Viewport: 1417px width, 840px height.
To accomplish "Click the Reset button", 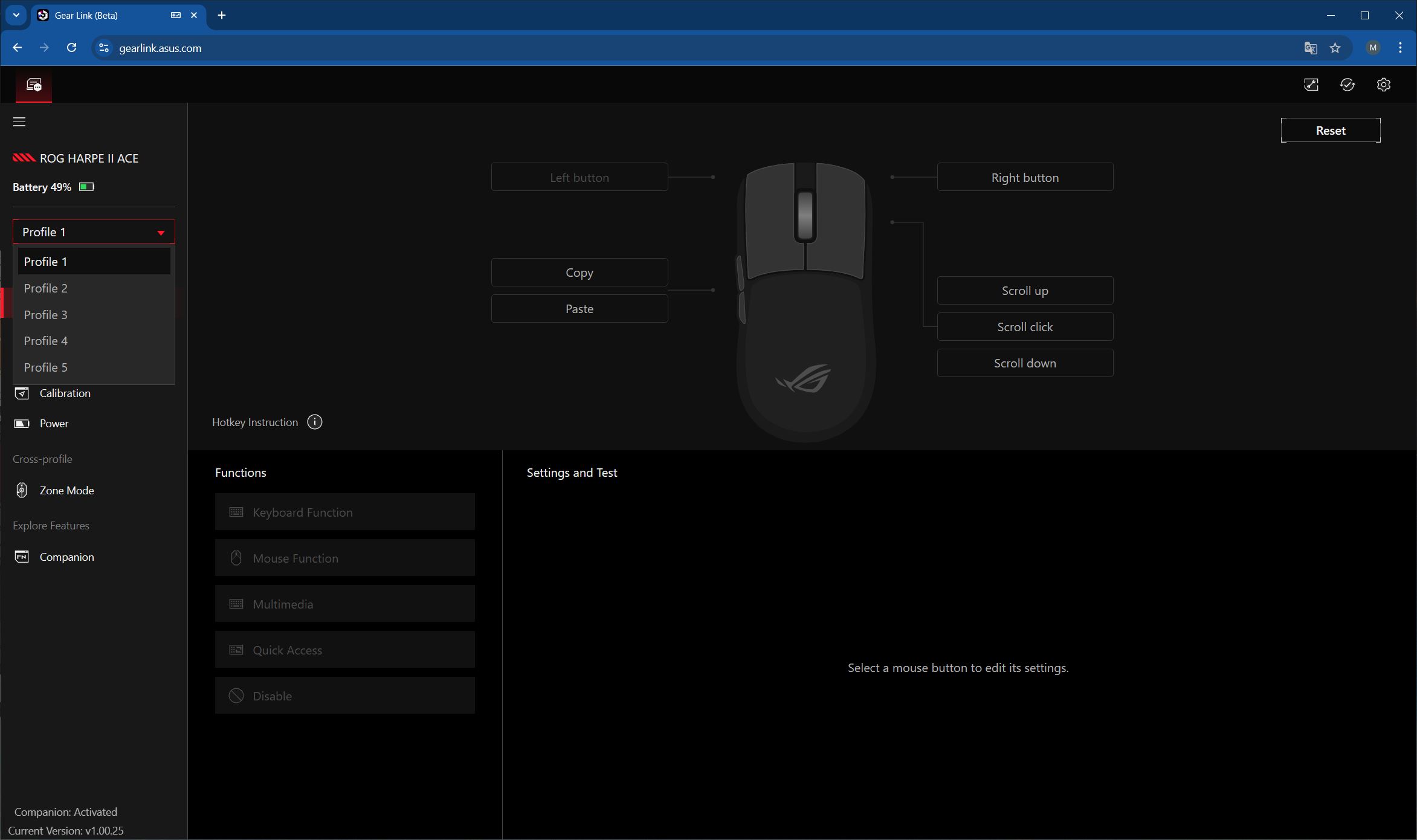I will tap(1331, 131).
